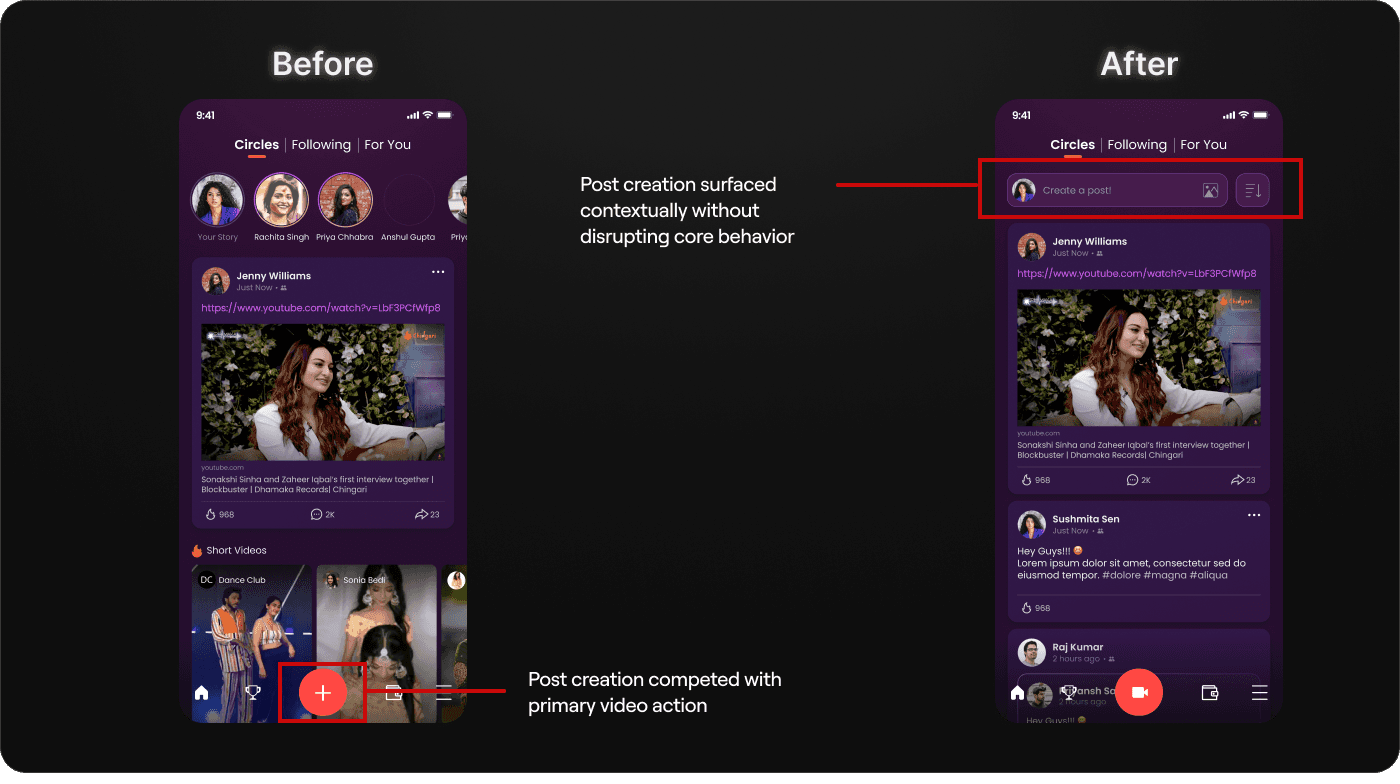Open the hamburger menu in After mockup
1400x784 pixels.
pos(1260,692)
